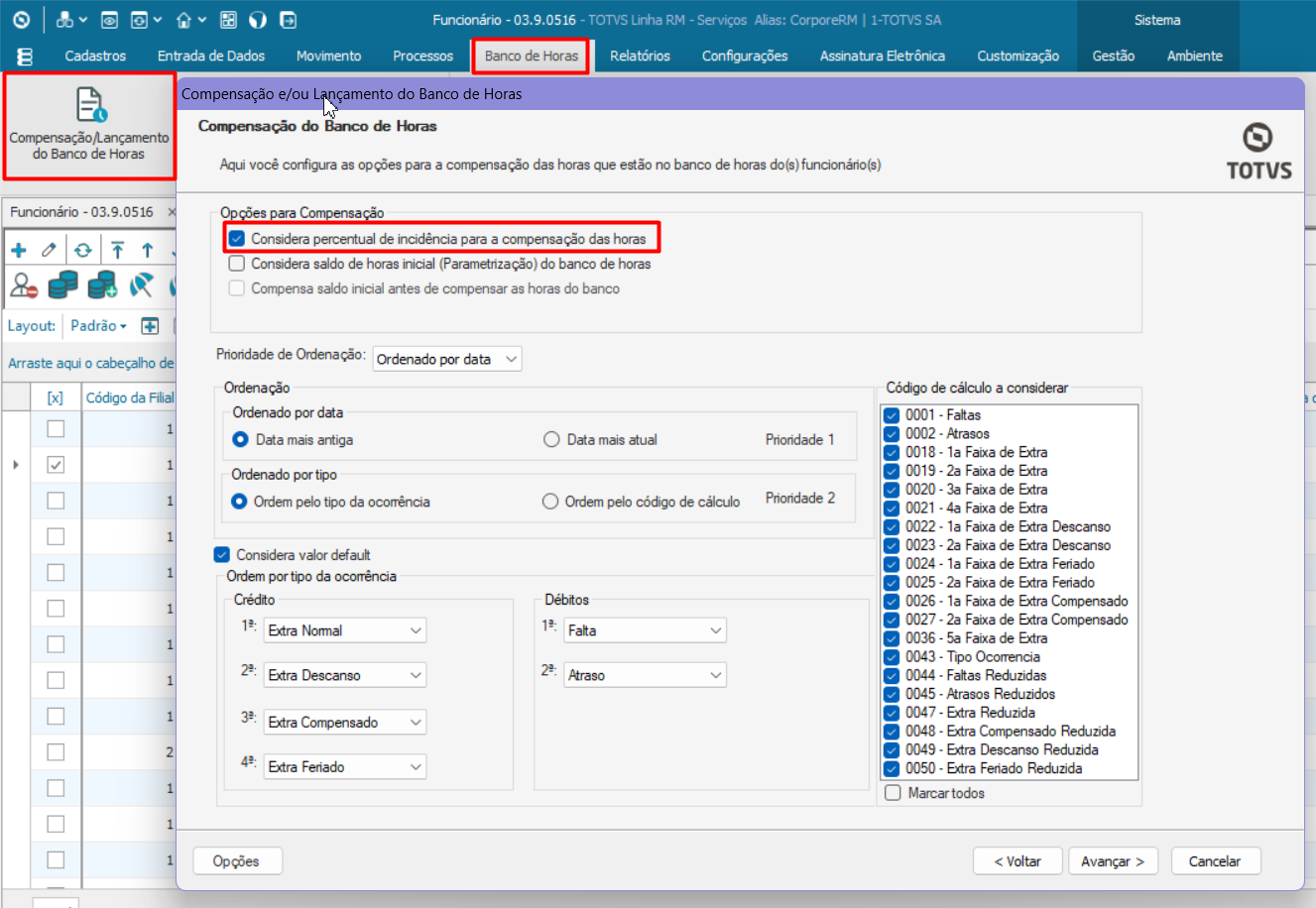The image size is (1316, 908).
Task: Open Crédito 2ª Extra Descanso dropdown
Action: (x=345, y=675)
